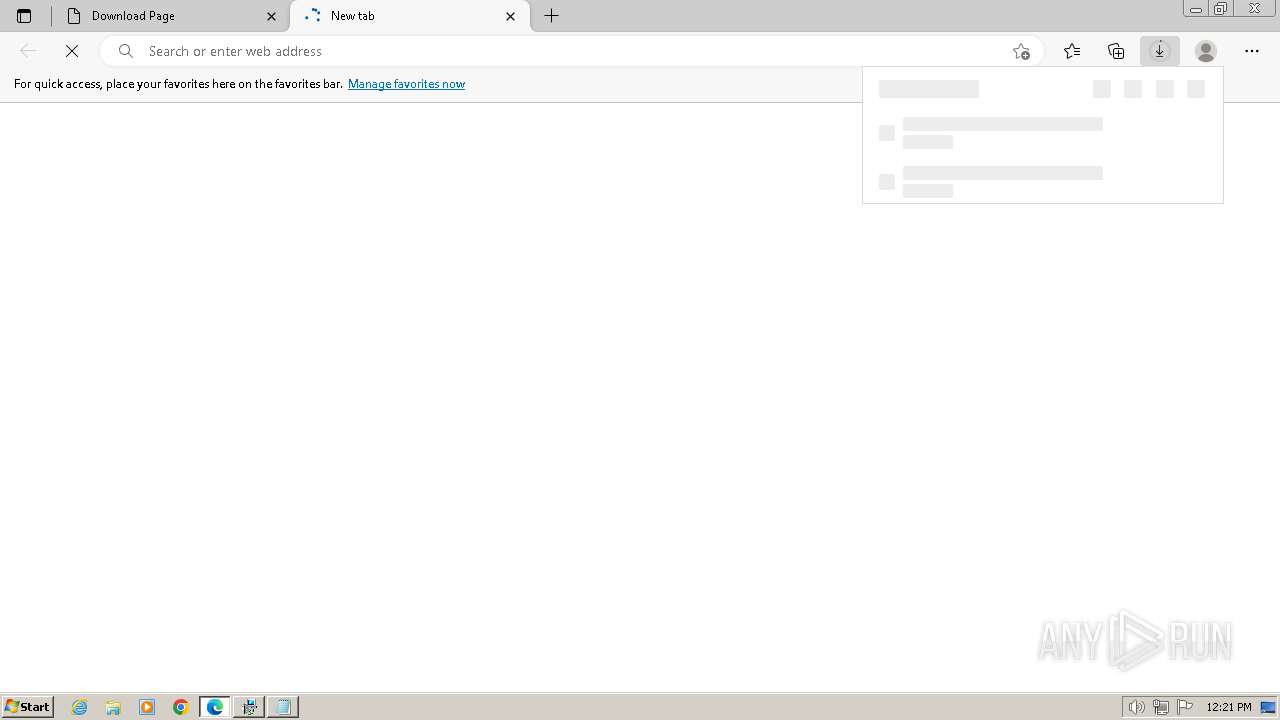Toggle the Downloads toolbar button

1160,51
